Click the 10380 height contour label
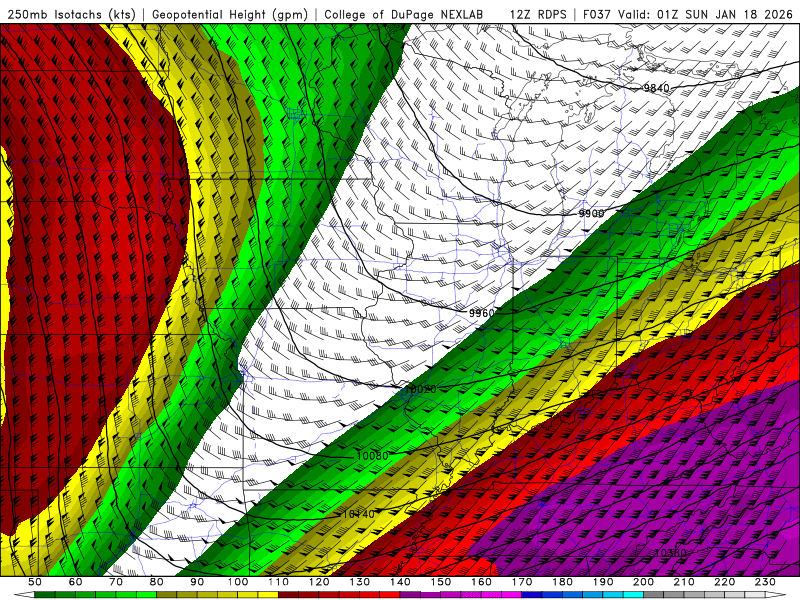The width and height of the screenshot is (800, 600). click(670, 553)
